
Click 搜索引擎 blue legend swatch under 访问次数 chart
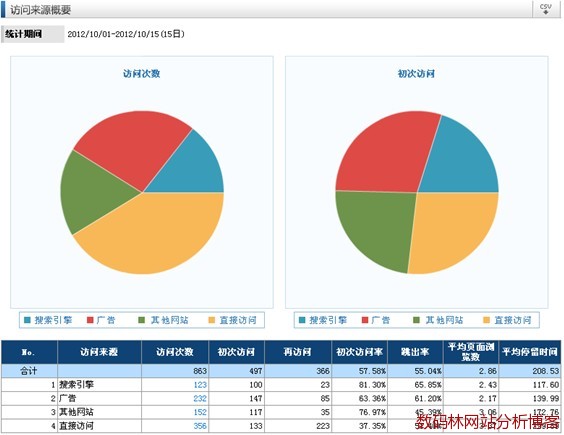pyautogui.click(x=27, y=320)
